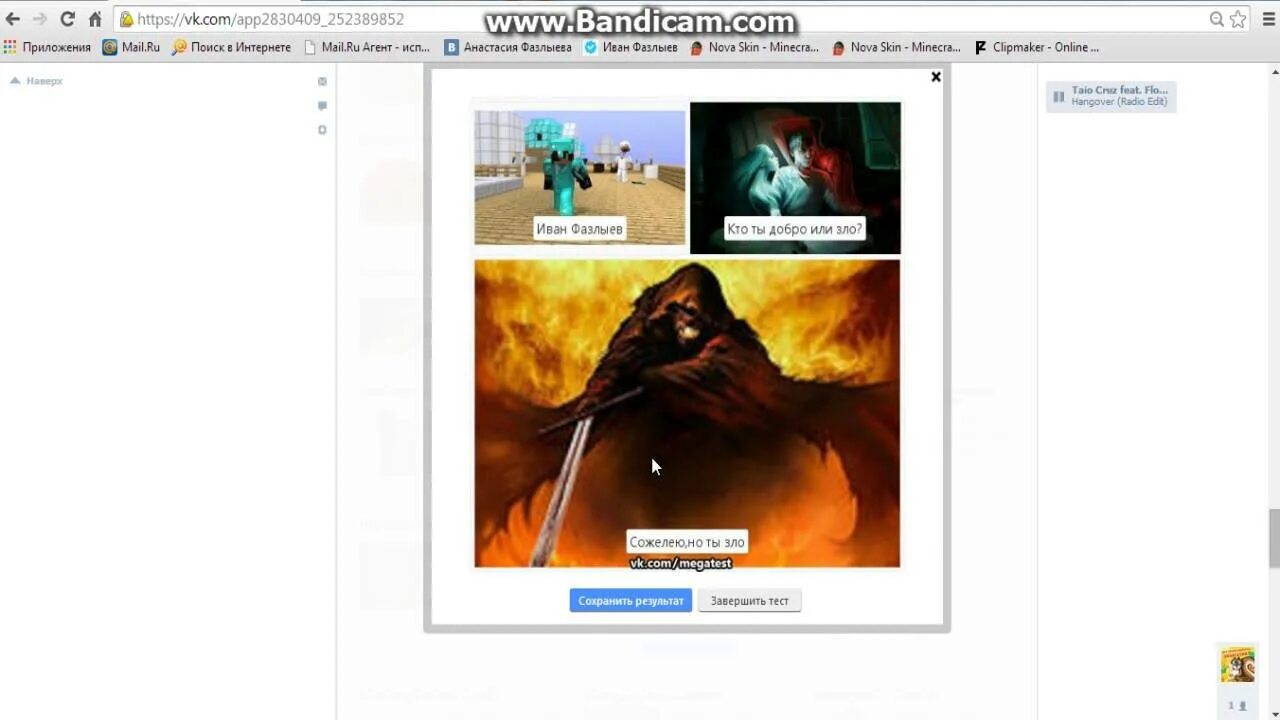Viewport: 1280px width, 720px height.
Task: Open the Mail.Ru bookmark
Action: pyautogui.click(x=131, y=47)
